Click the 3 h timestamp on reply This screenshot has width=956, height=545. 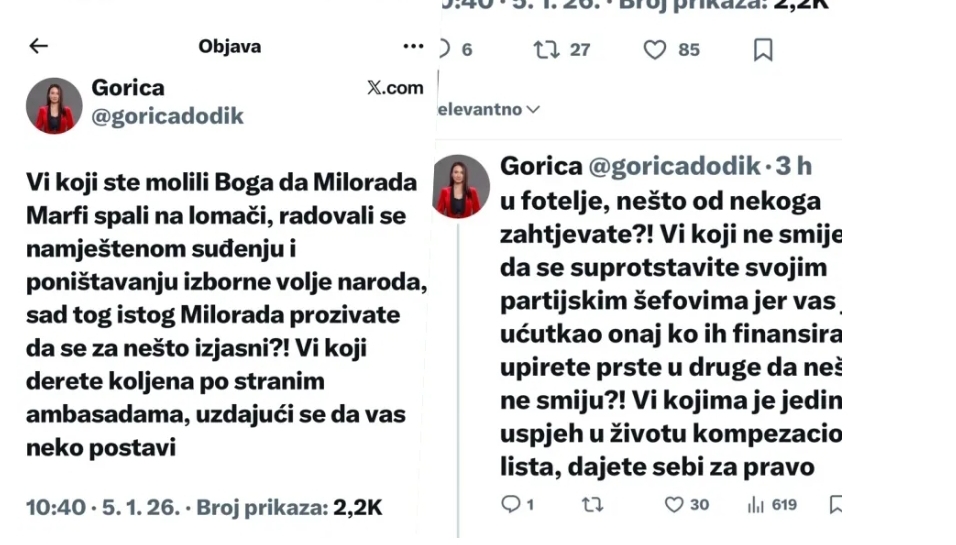796,166
